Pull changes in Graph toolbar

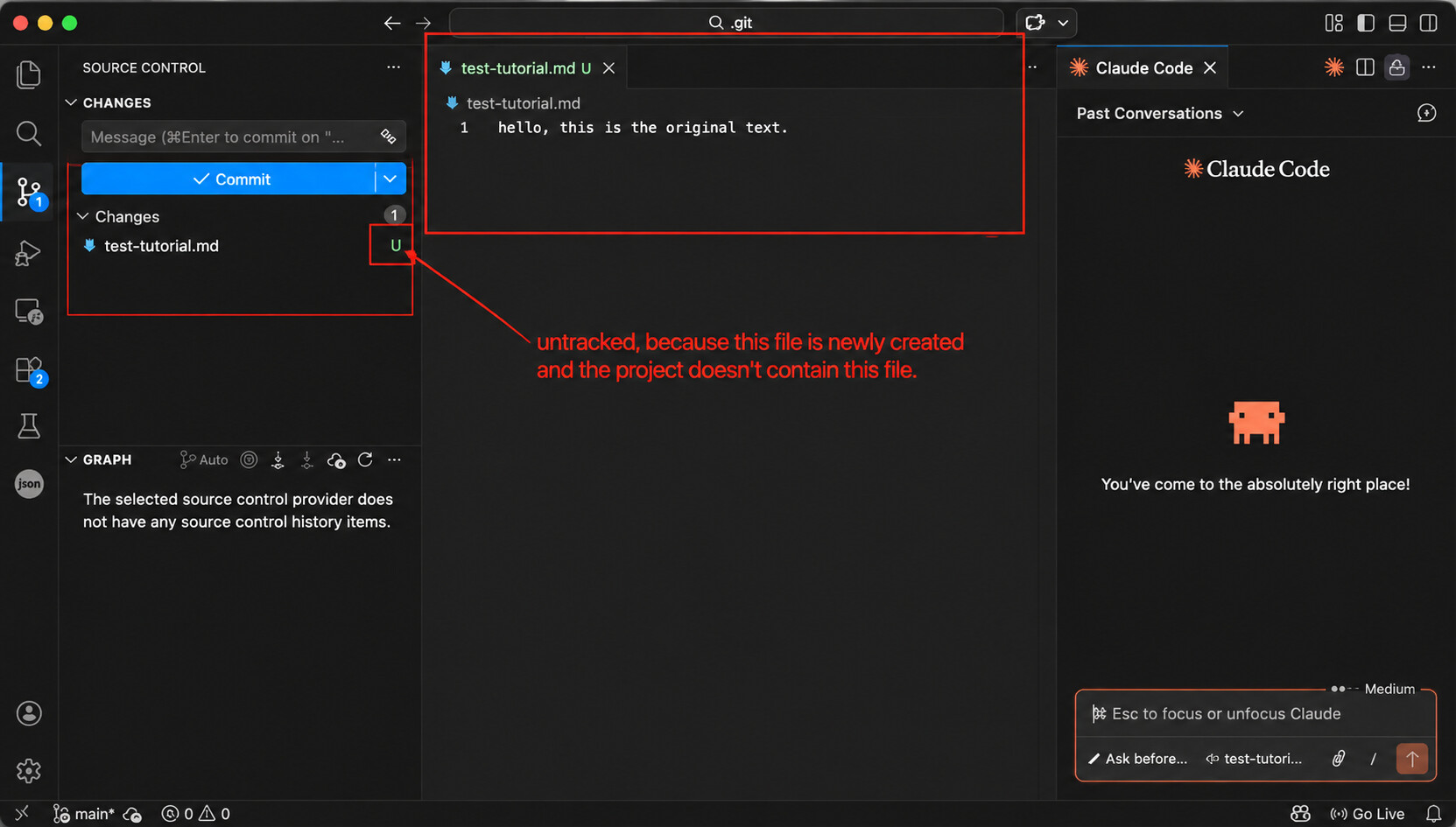point(307,459)
